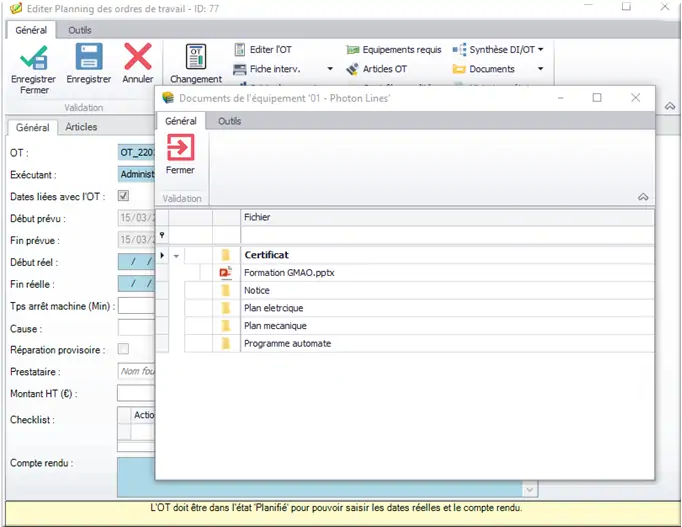The image size is (682, 527).
Task: Collapse the Certificat folder tree node
Action: [177, 255]
